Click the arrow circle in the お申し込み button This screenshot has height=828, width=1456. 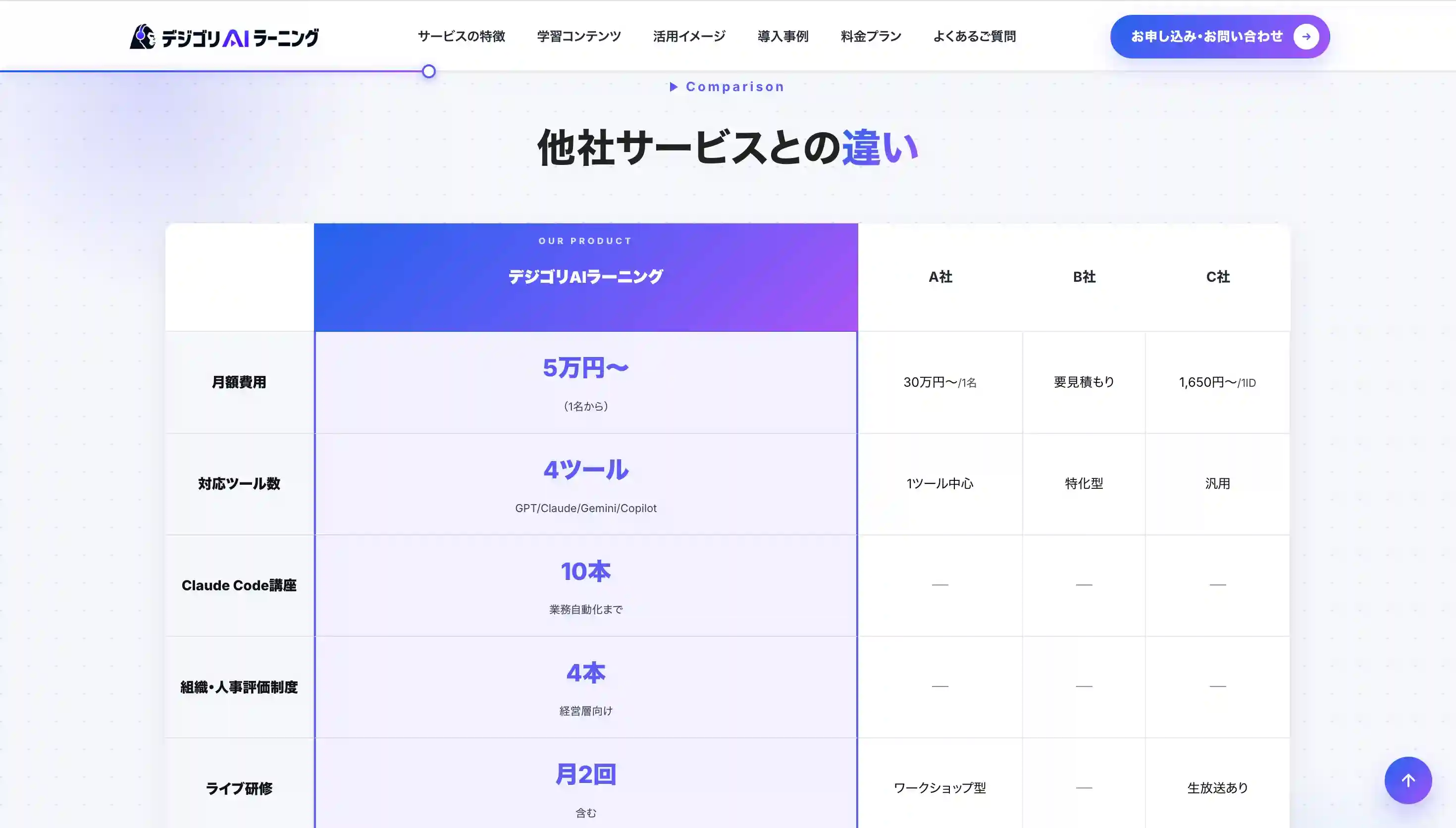[x=1306, y=37]
